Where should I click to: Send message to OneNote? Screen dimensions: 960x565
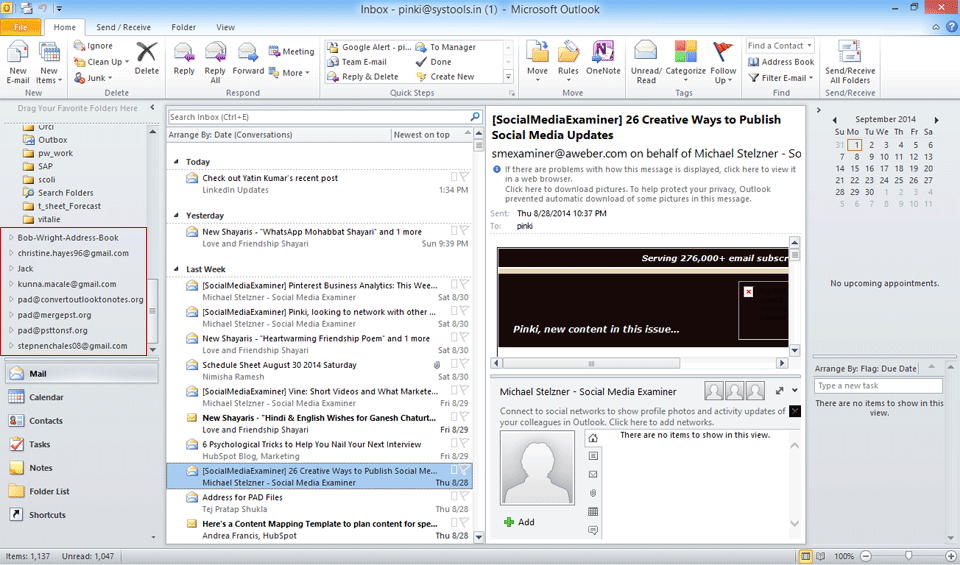point(603,51)
